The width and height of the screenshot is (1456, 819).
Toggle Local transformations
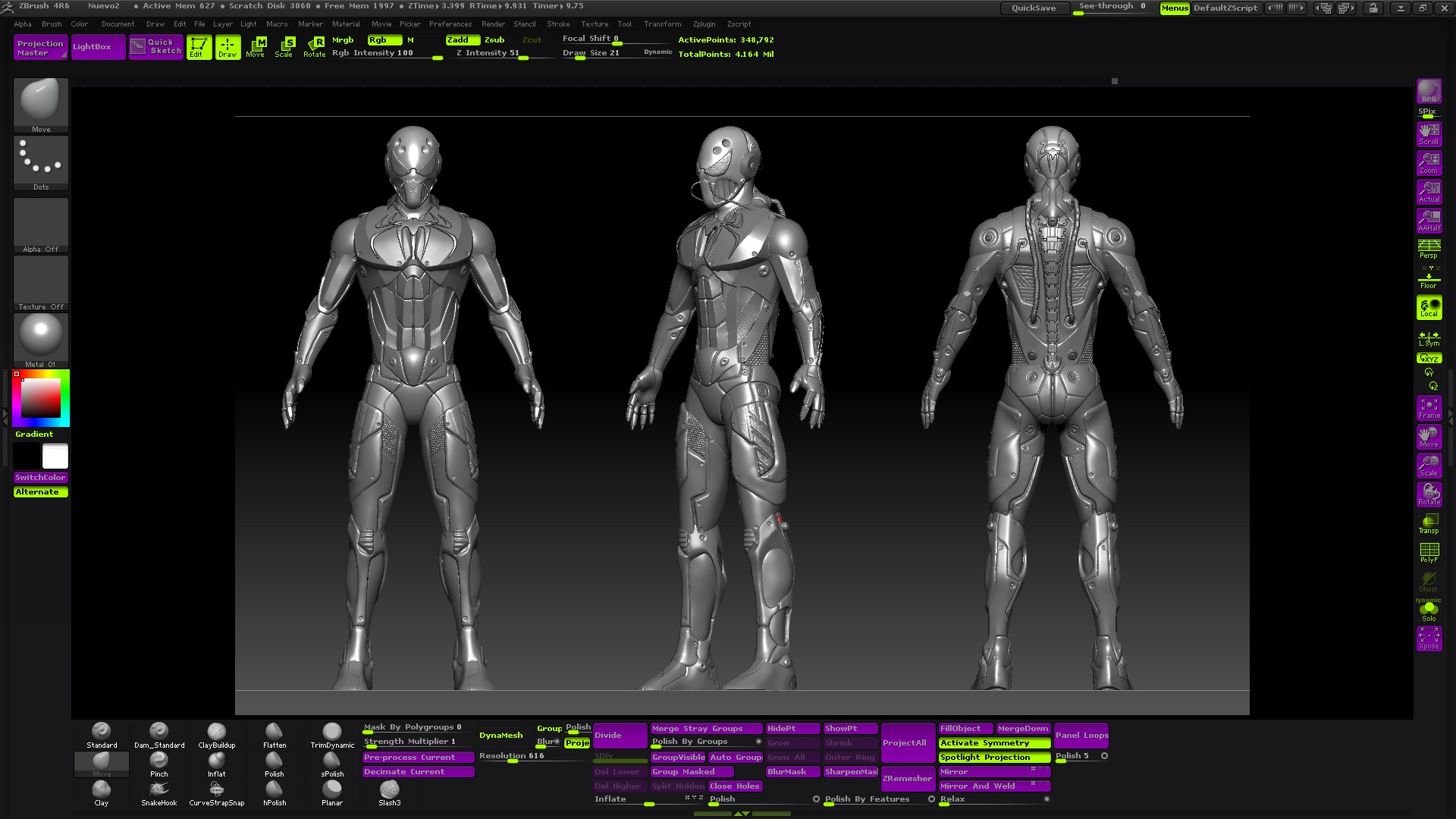tap(1429, 307)
